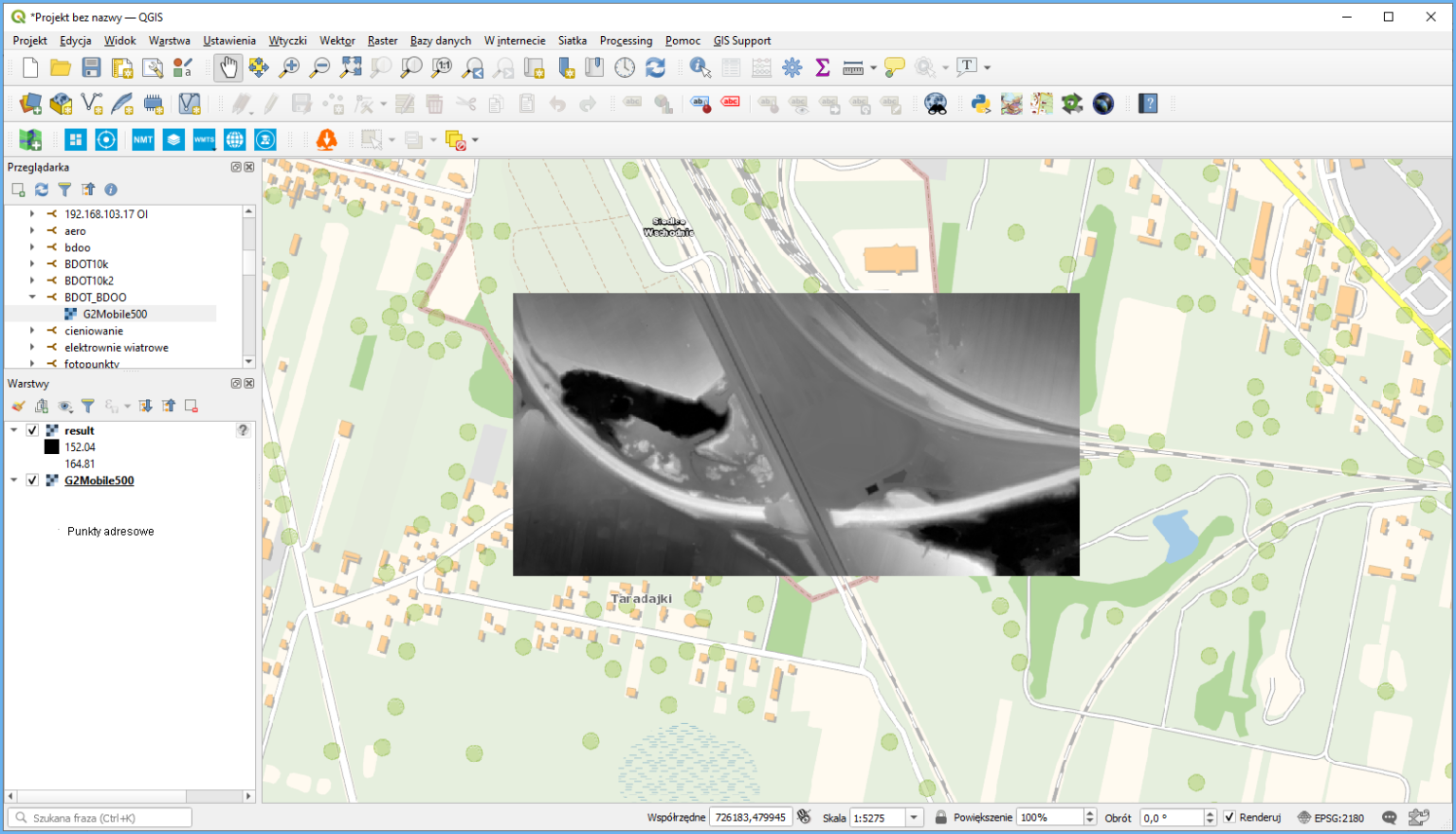Open the Raster menu
The width and height of the screenshot is (1456, 834).
point(382,41)
